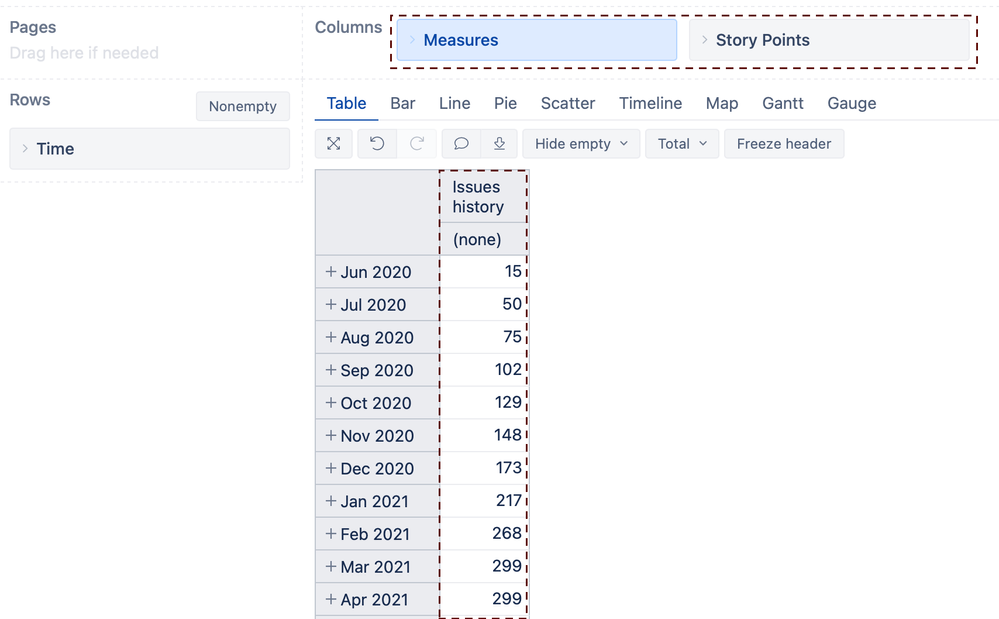Select the Gantt chart visualization

tap(782, 103)
